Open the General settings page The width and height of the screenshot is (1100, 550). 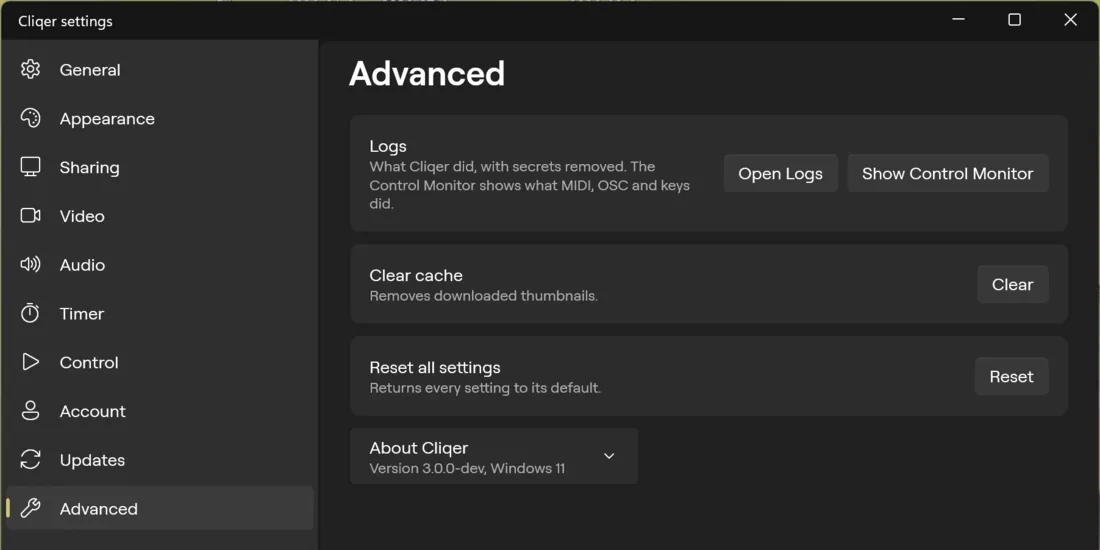pyautogui.click(x=160, y=69)
